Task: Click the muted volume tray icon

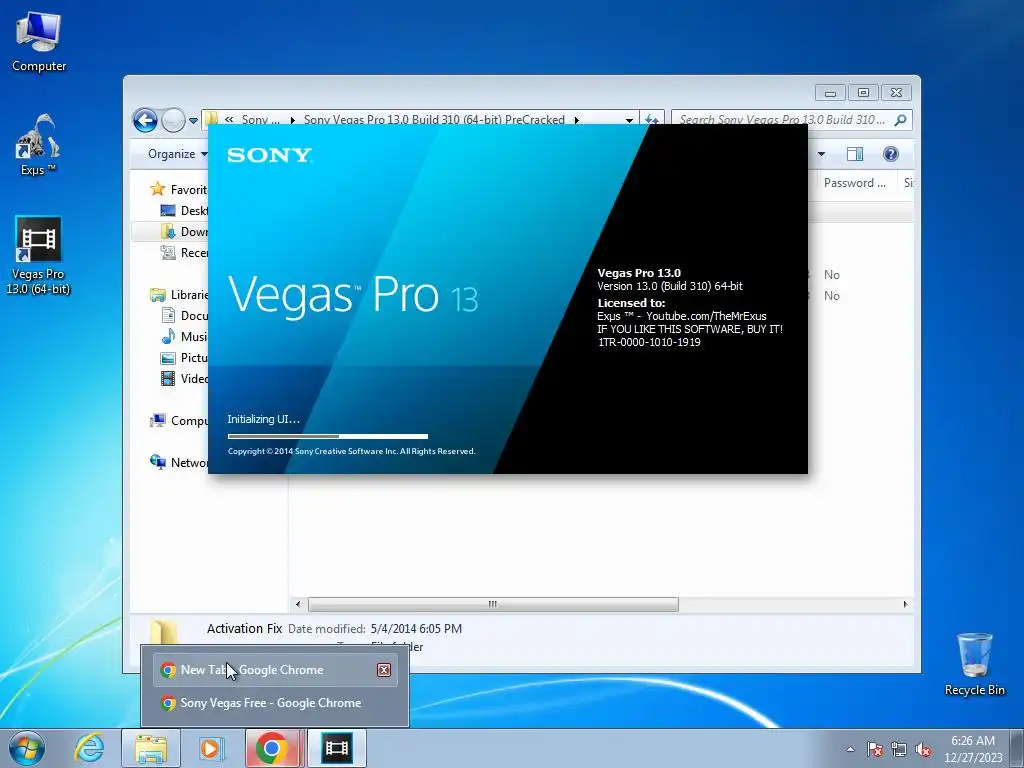Action: pos(923,749)
